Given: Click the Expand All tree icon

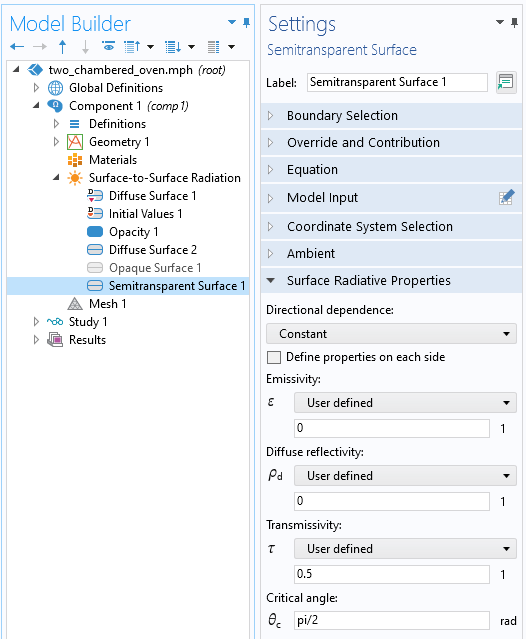Looking at the screenshot, I should pos(173,47).
